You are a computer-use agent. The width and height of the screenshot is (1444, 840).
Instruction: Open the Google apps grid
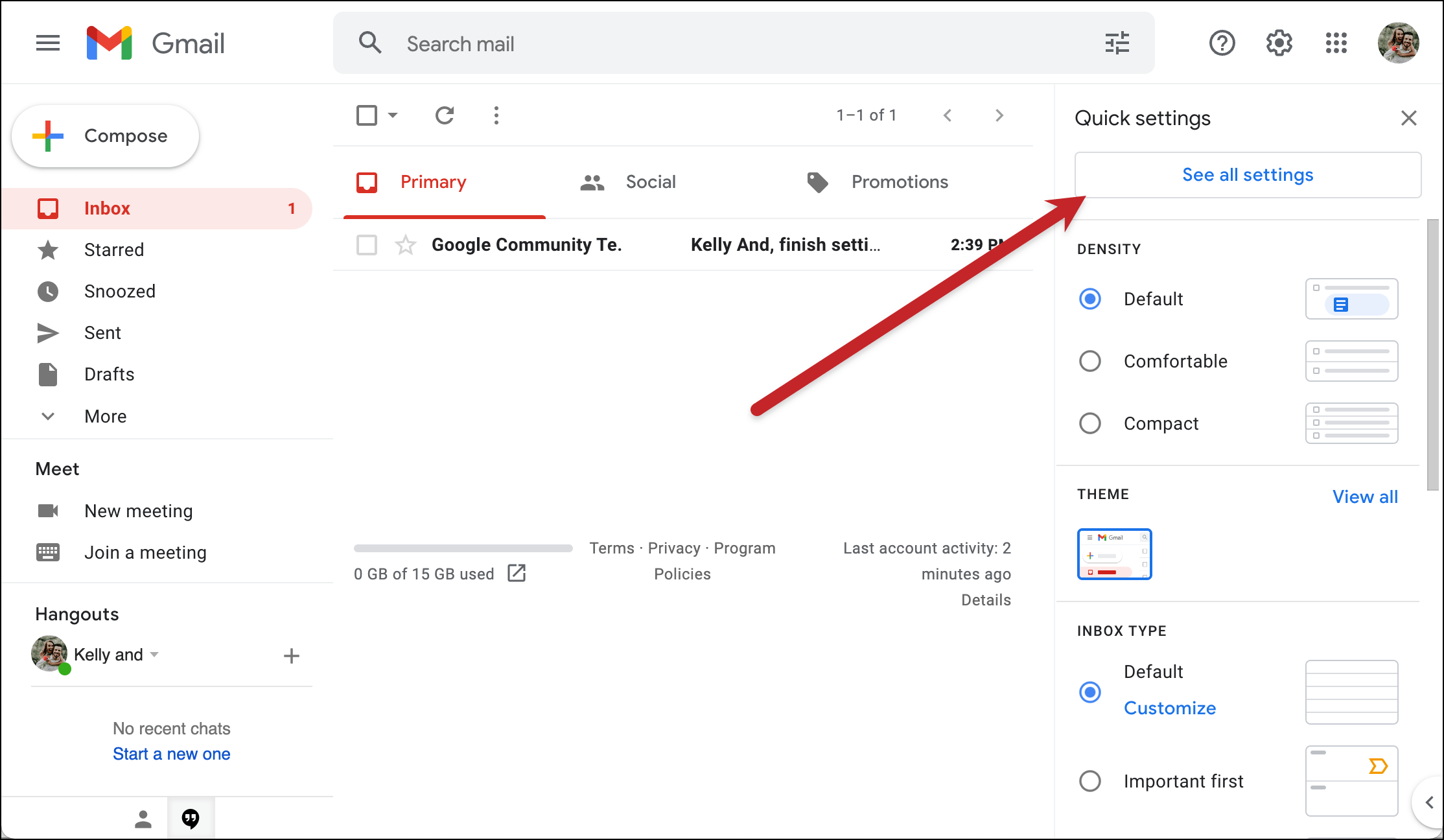[1336, 43]
